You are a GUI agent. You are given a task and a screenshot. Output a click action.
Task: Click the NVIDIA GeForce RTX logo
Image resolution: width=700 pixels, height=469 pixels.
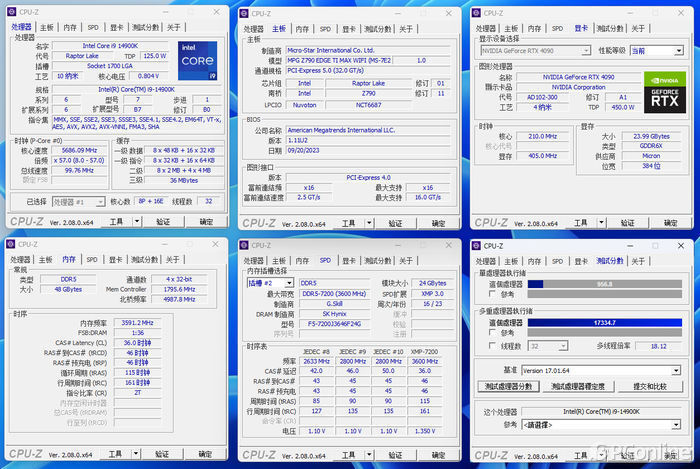[665, 92]
